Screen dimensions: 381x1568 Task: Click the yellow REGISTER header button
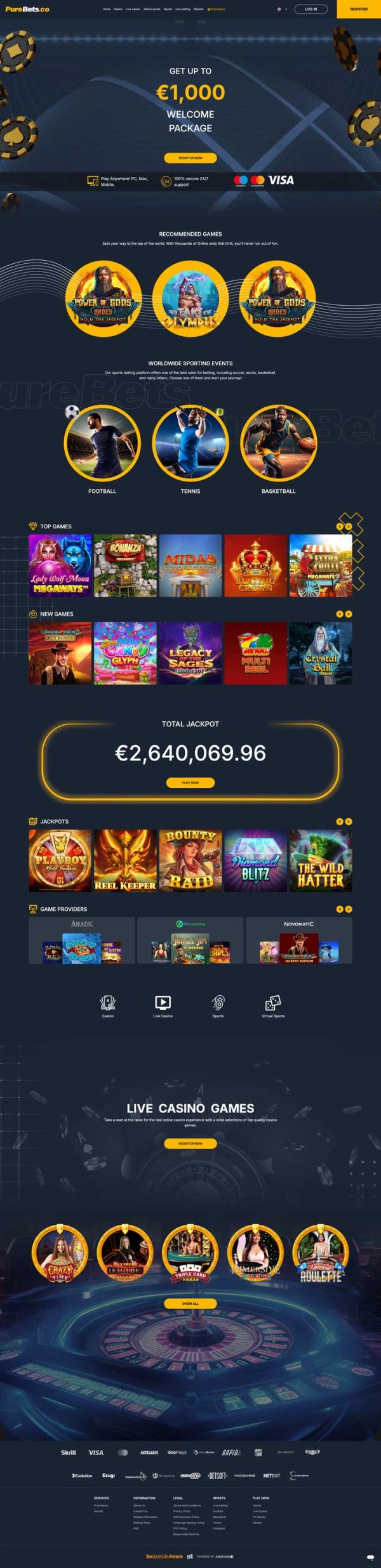359,10
